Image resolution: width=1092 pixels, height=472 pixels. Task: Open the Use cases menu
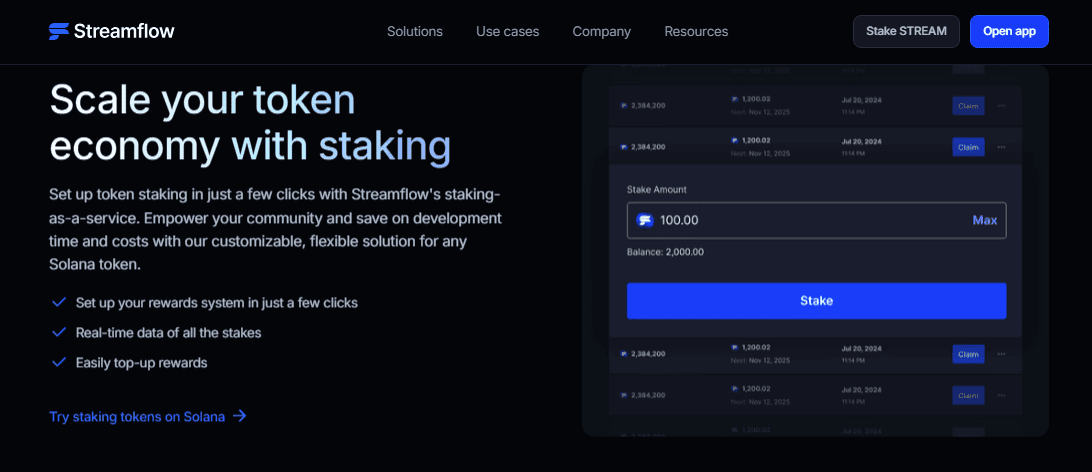click(508, 31)
